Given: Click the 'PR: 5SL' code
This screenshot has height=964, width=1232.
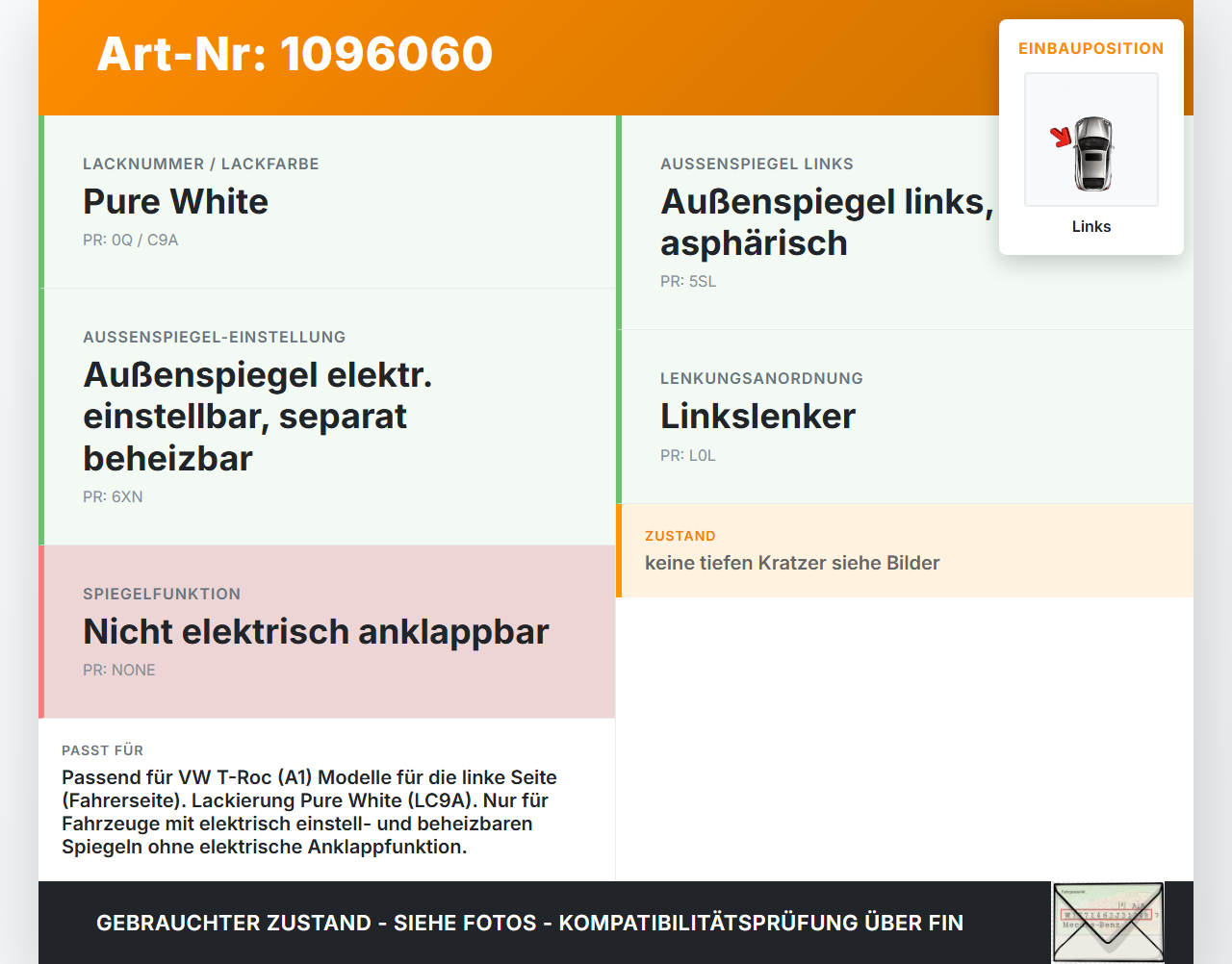Looking at the screenshot, I should pyautogui.click(x=688, y=281).
